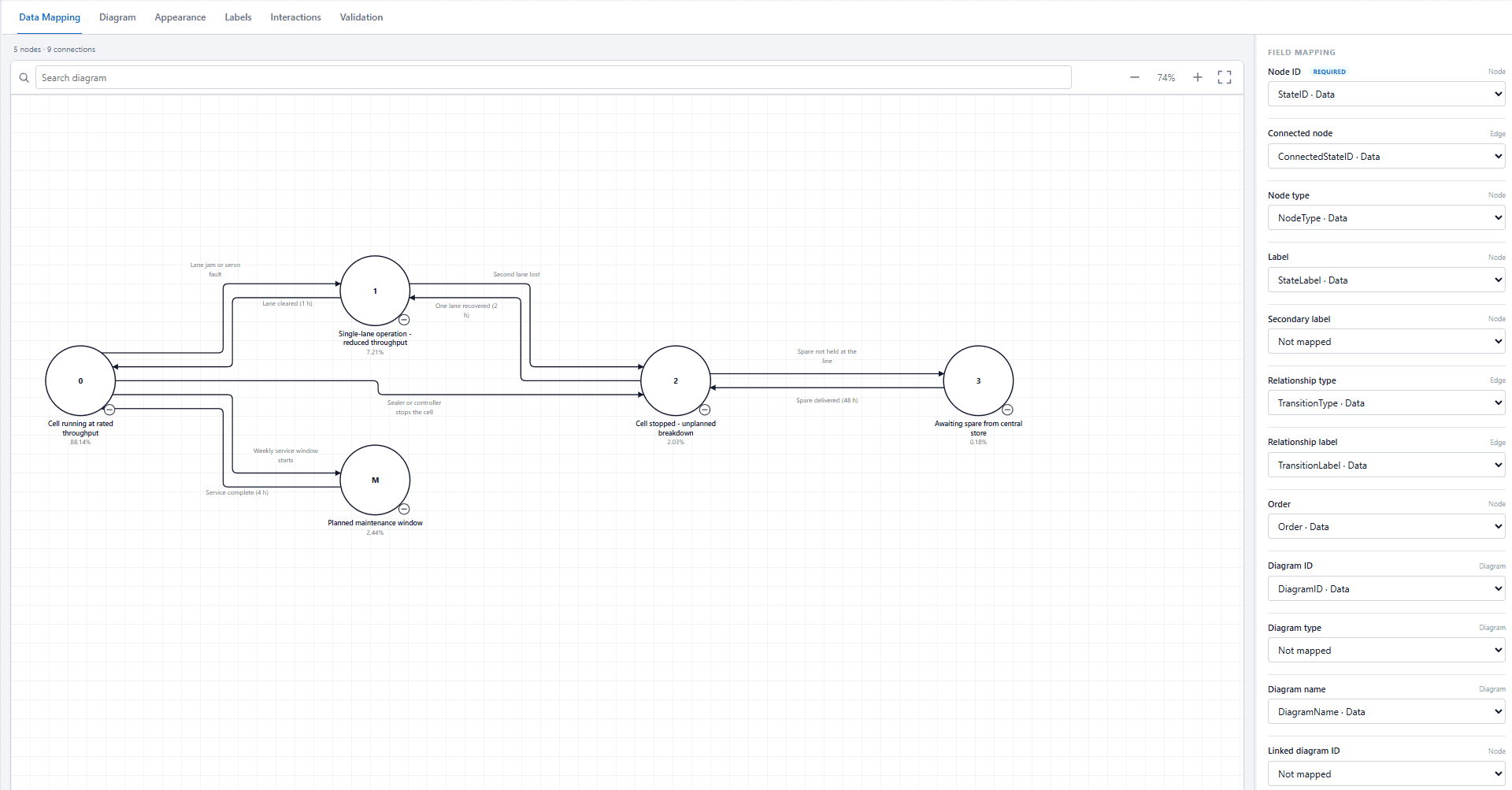Select the Data Mapping tab
Viewport: 1512px width, 790px height.
pyautogui.click(x=50, y=17)
